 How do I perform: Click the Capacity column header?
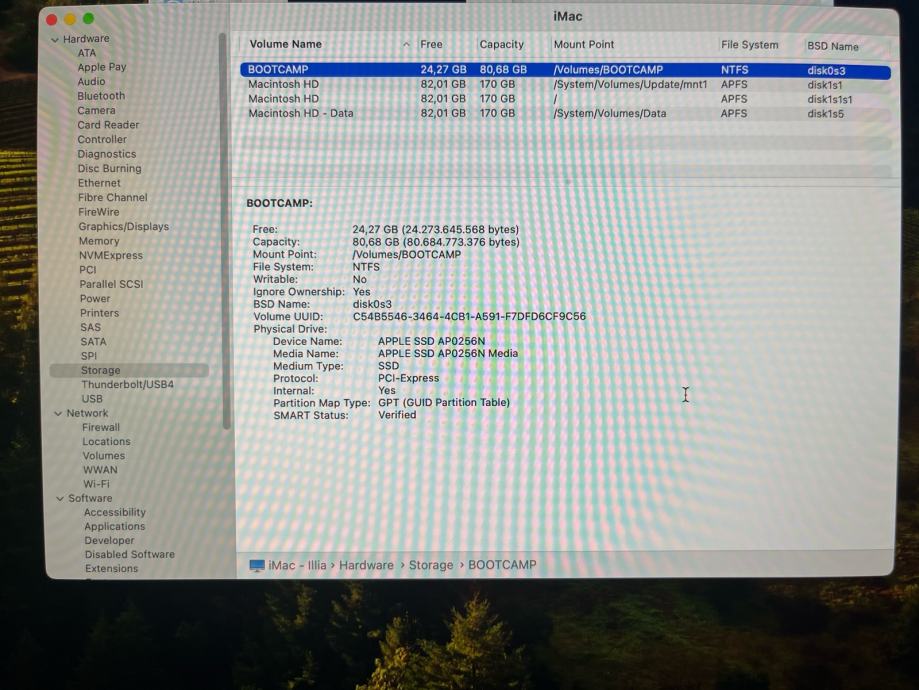[x=501, y=45]
